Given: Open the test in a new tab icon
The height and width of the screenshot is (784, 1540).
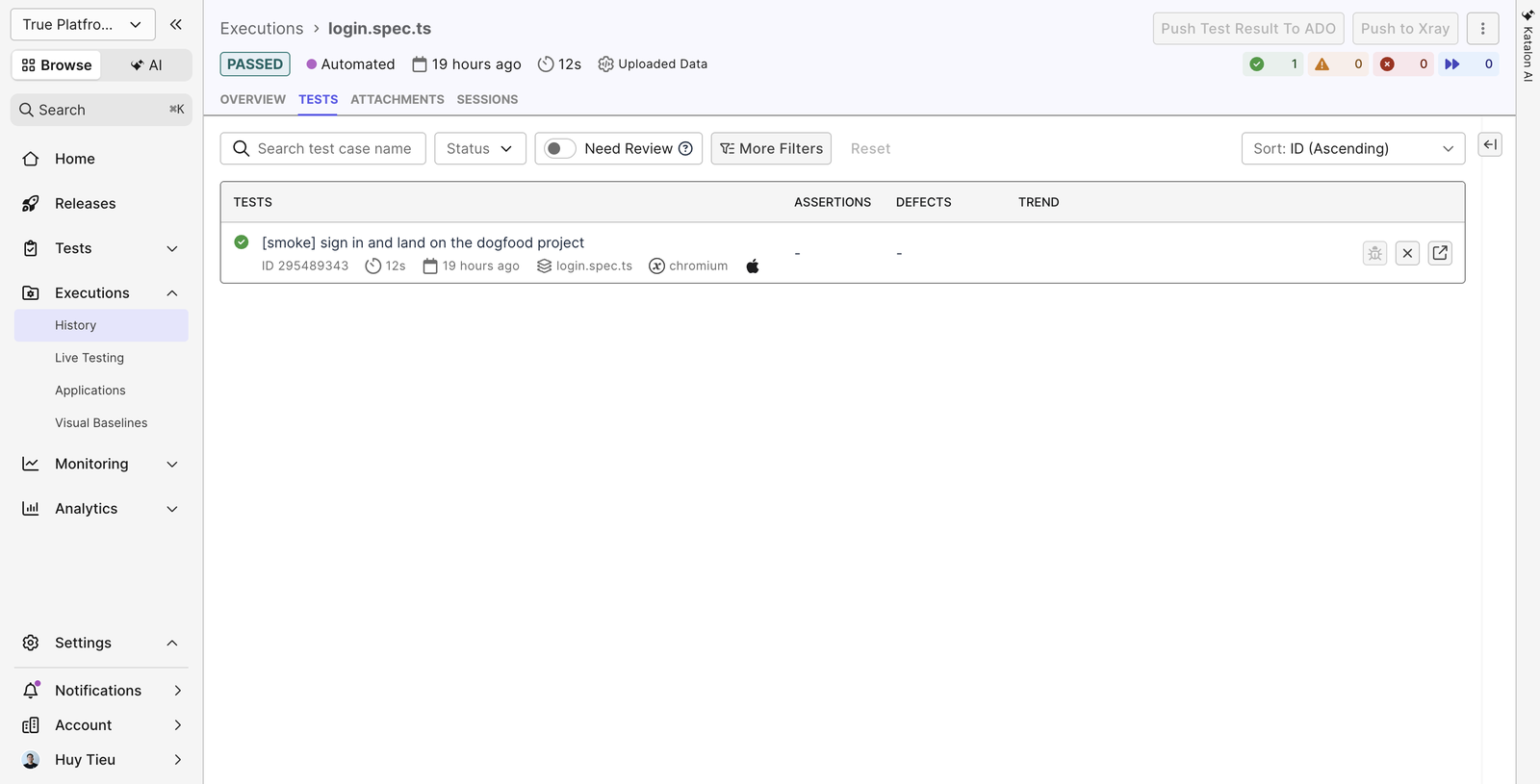Looking at the screenshot, I should pos(1440,253).
